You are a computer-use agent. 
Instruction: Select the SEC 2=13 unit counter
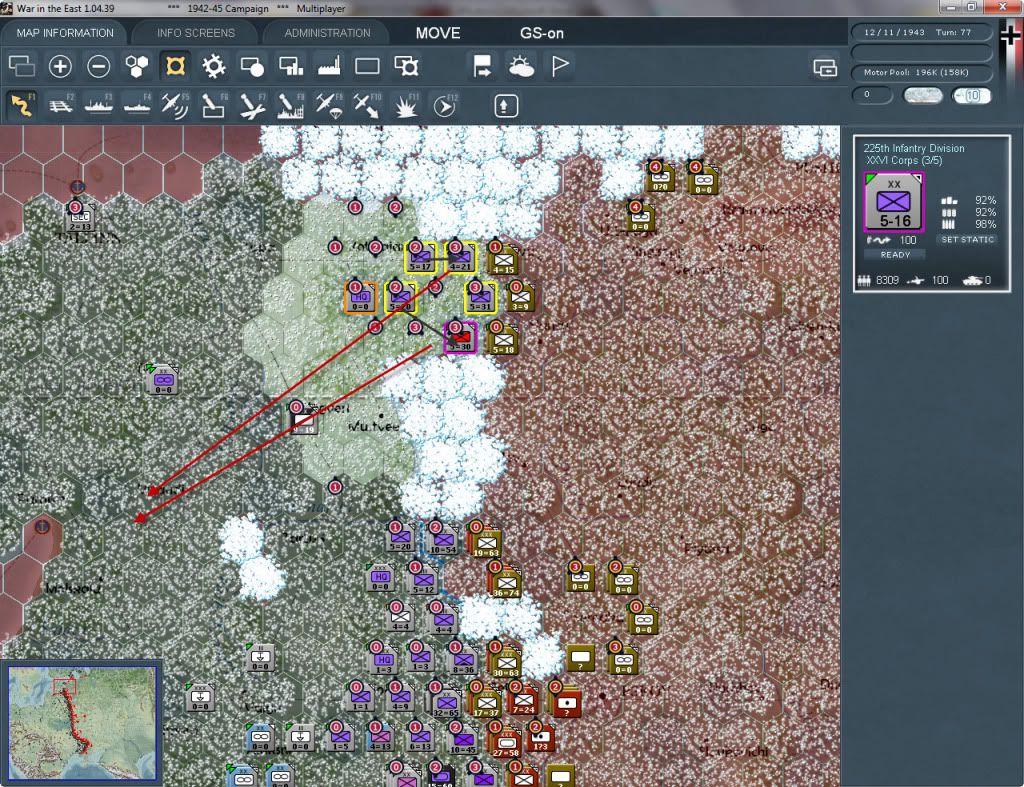pos(81,217)
